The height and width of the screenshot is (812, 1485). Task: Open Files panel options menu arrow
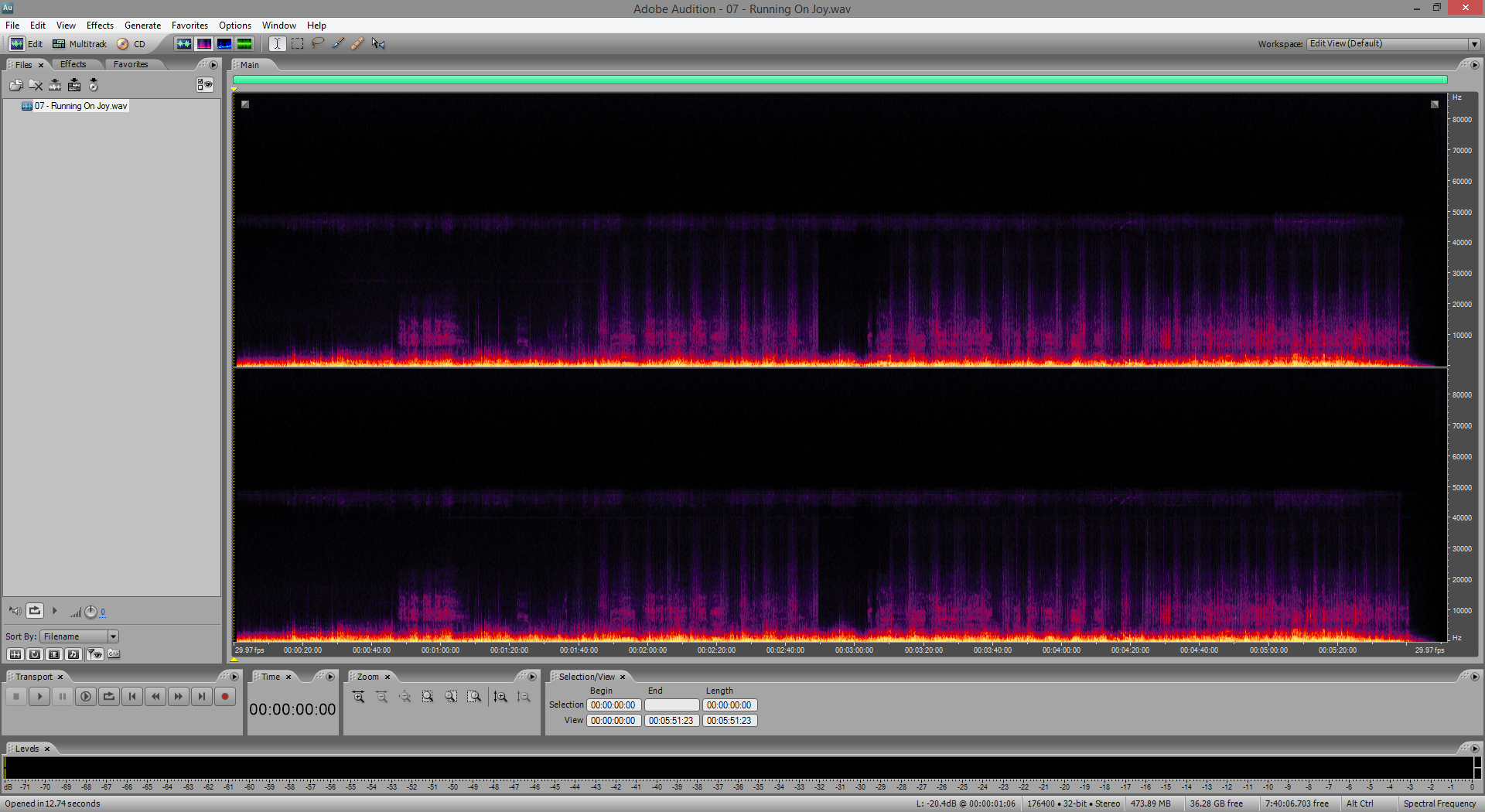click(213, 65)
